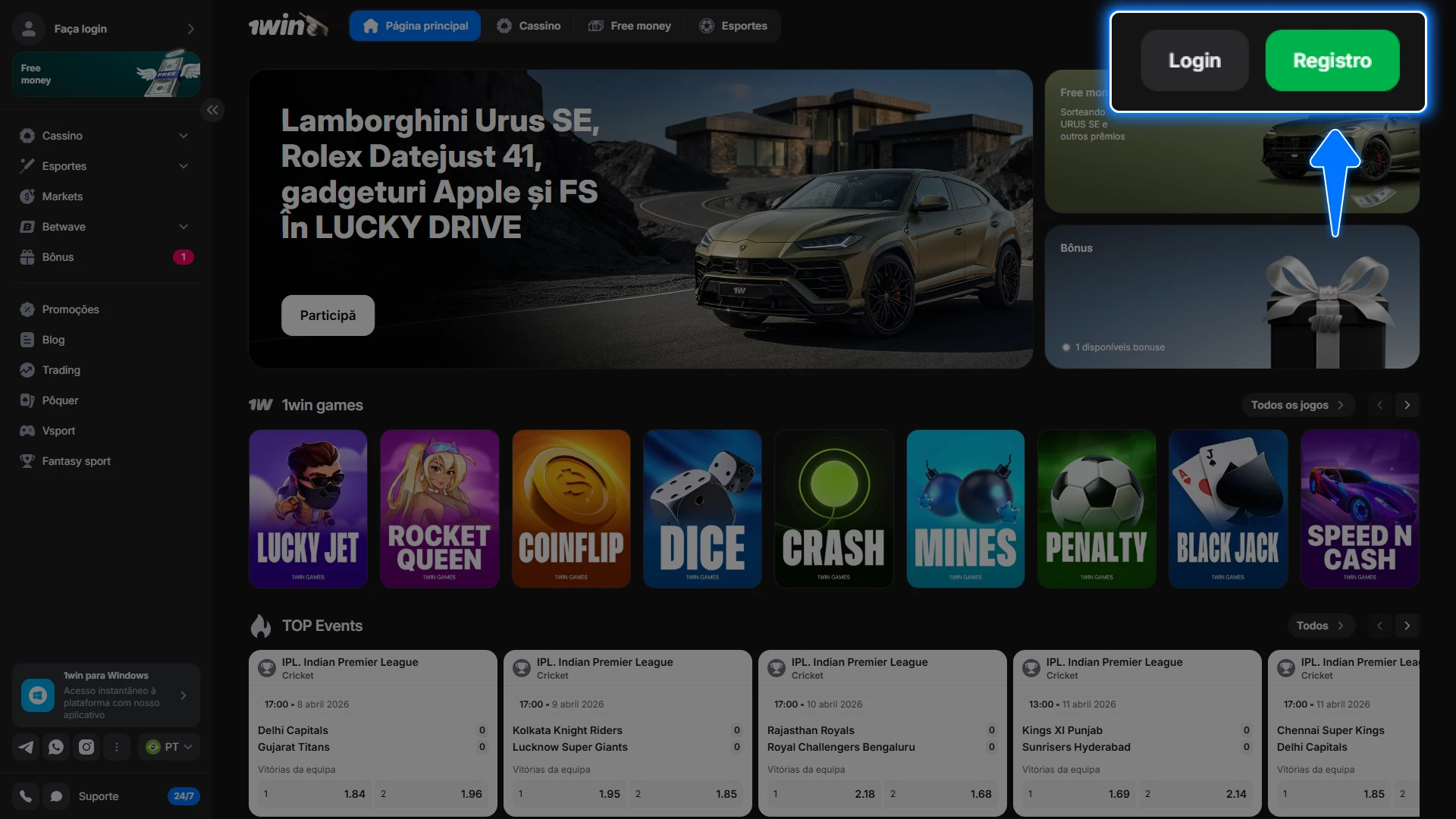
Task: Open the Lamborghini Lucky Drive banner
Action: (641, 219)
